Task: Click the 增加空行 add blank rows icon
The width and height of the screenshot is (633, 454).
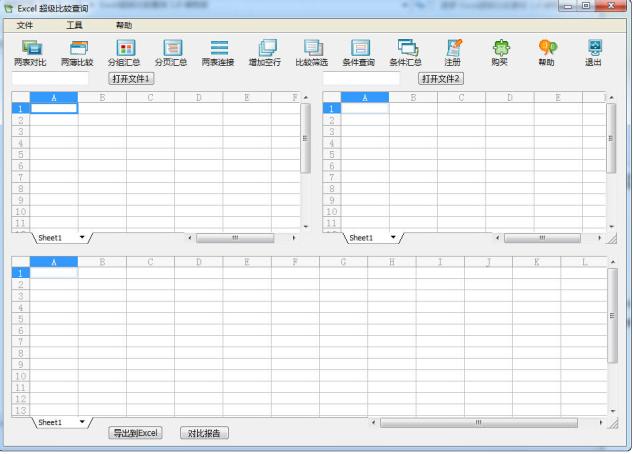Action: point(265,53)
